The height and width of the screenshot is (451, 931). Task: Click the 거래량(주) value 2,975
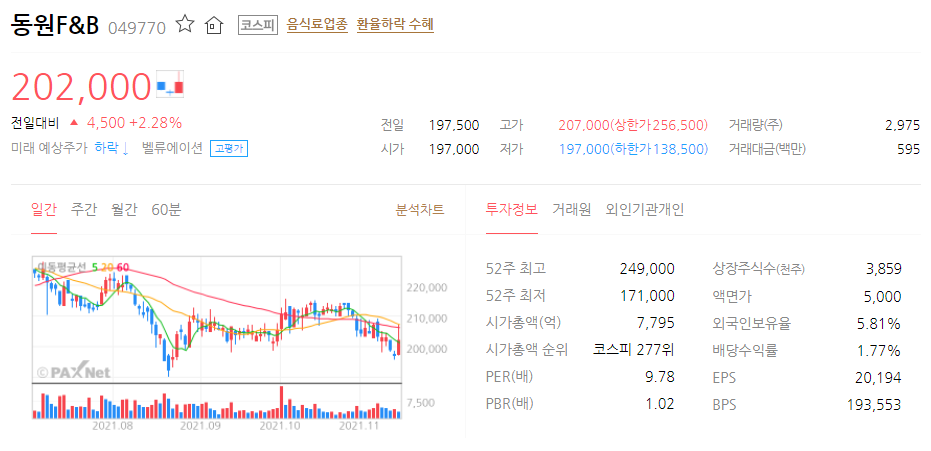(x=902, y=125)
